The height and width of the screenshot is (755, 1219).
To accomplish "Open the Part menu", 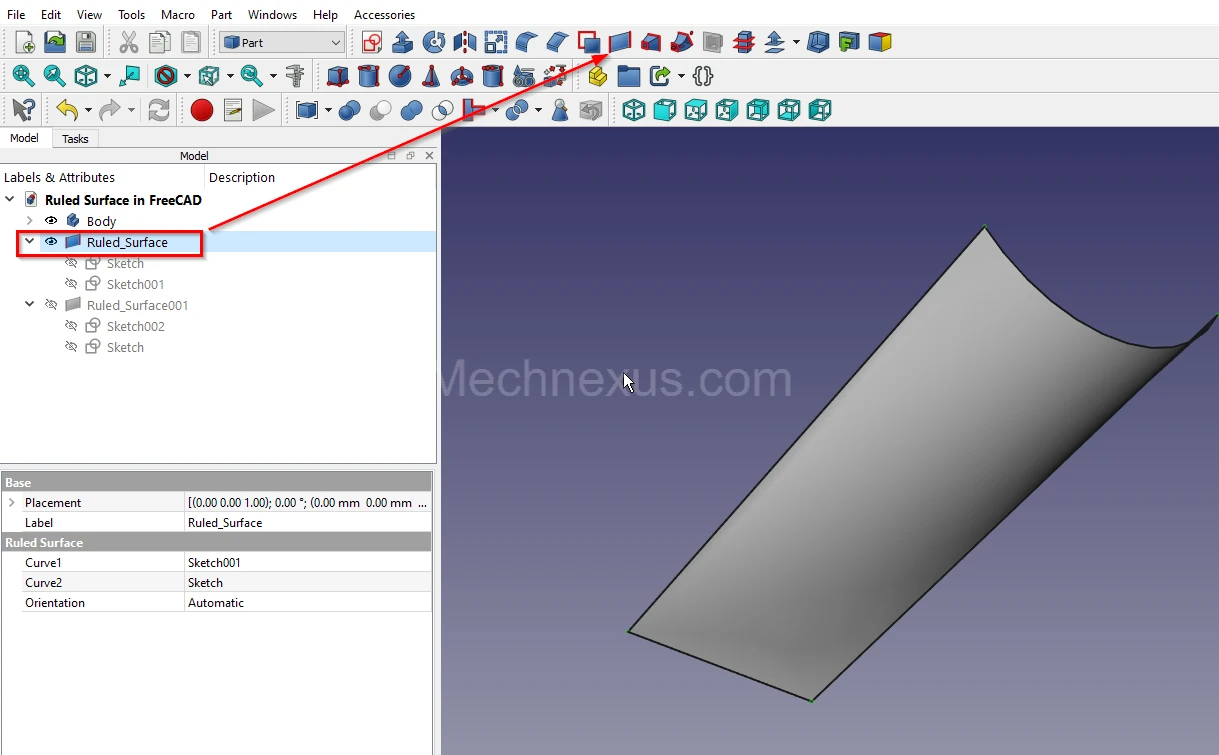I will (222, 15).
